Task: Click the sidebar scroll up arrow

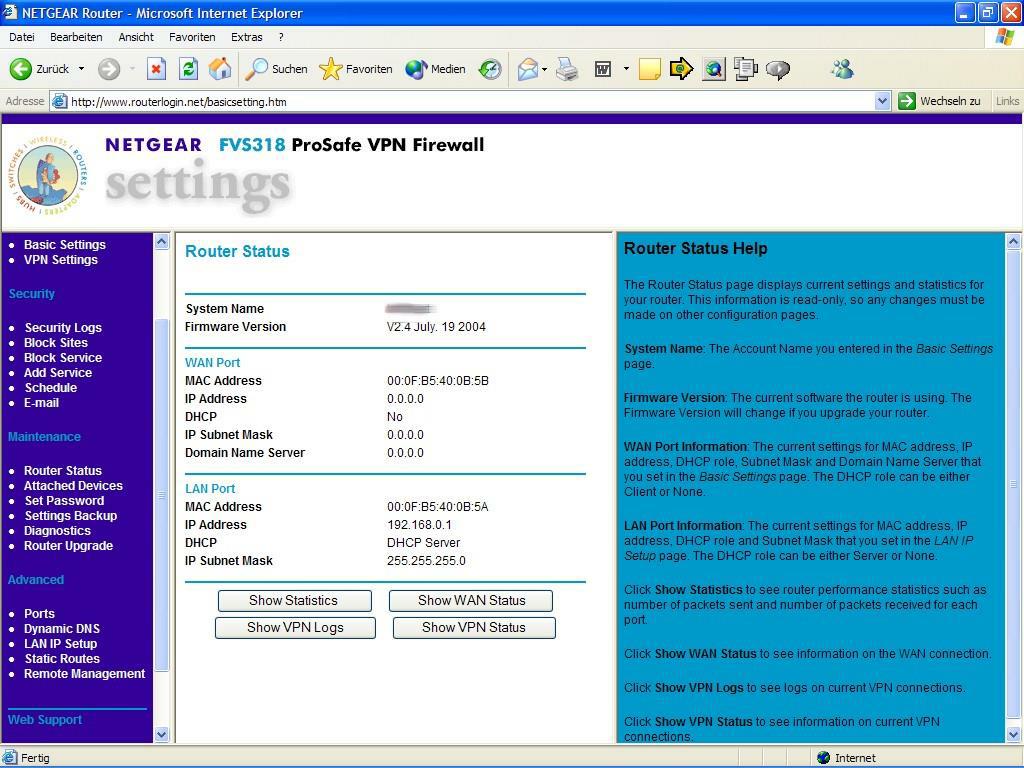Action: tap(161, 242)
